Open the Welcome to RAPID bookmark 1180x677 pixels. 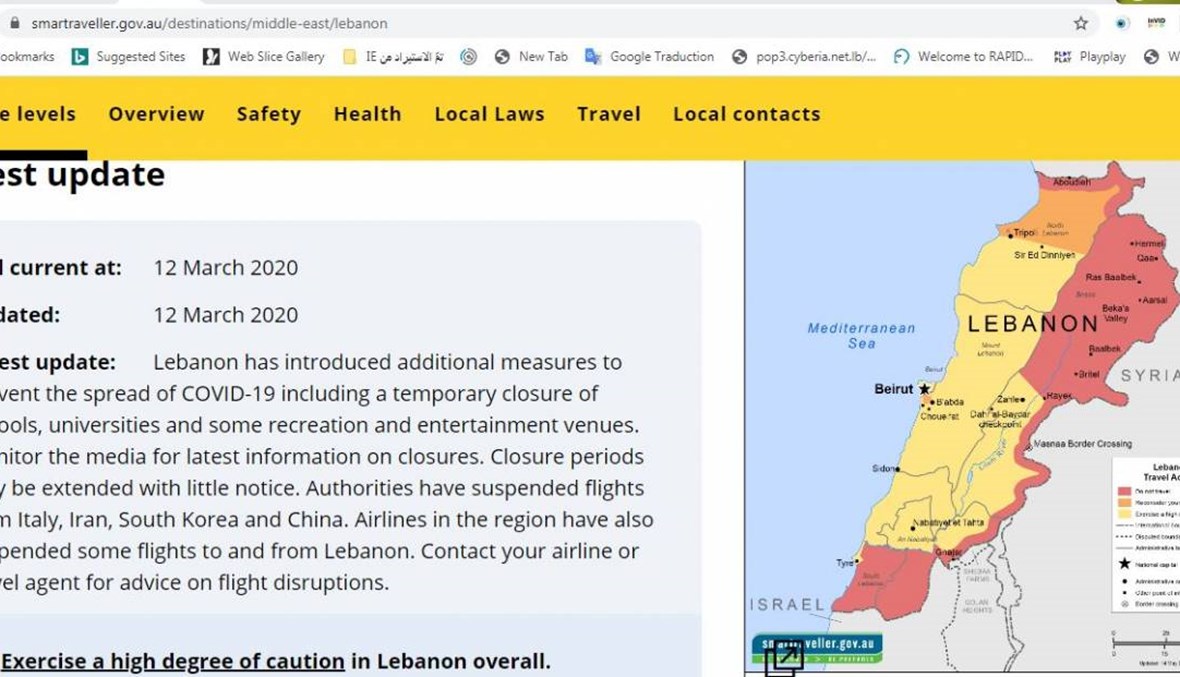pyautogui.click(x=963, y=57)
